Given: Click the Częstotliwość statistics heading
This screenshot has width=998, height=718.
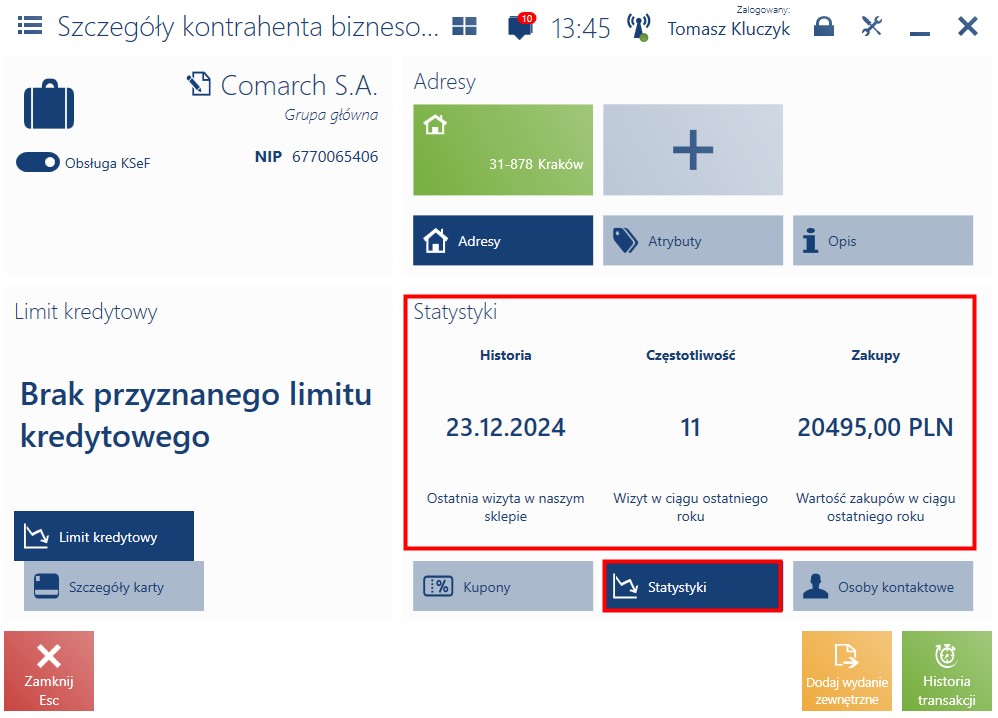Looking at the screenshot, I should click(x=691, y=355).
